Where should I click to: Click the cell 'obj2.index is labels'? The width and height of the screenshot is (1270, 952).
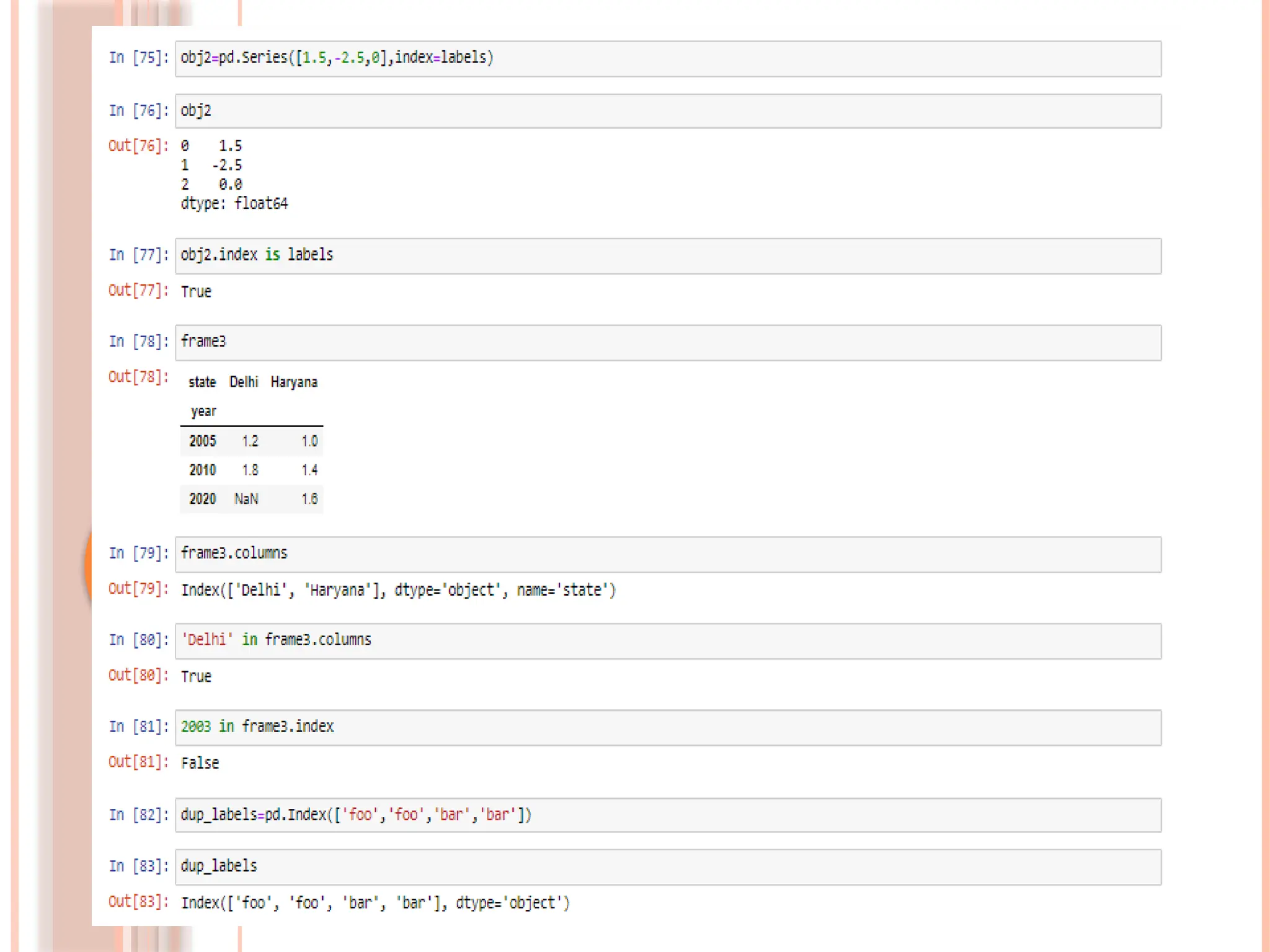tap(668, 256)
